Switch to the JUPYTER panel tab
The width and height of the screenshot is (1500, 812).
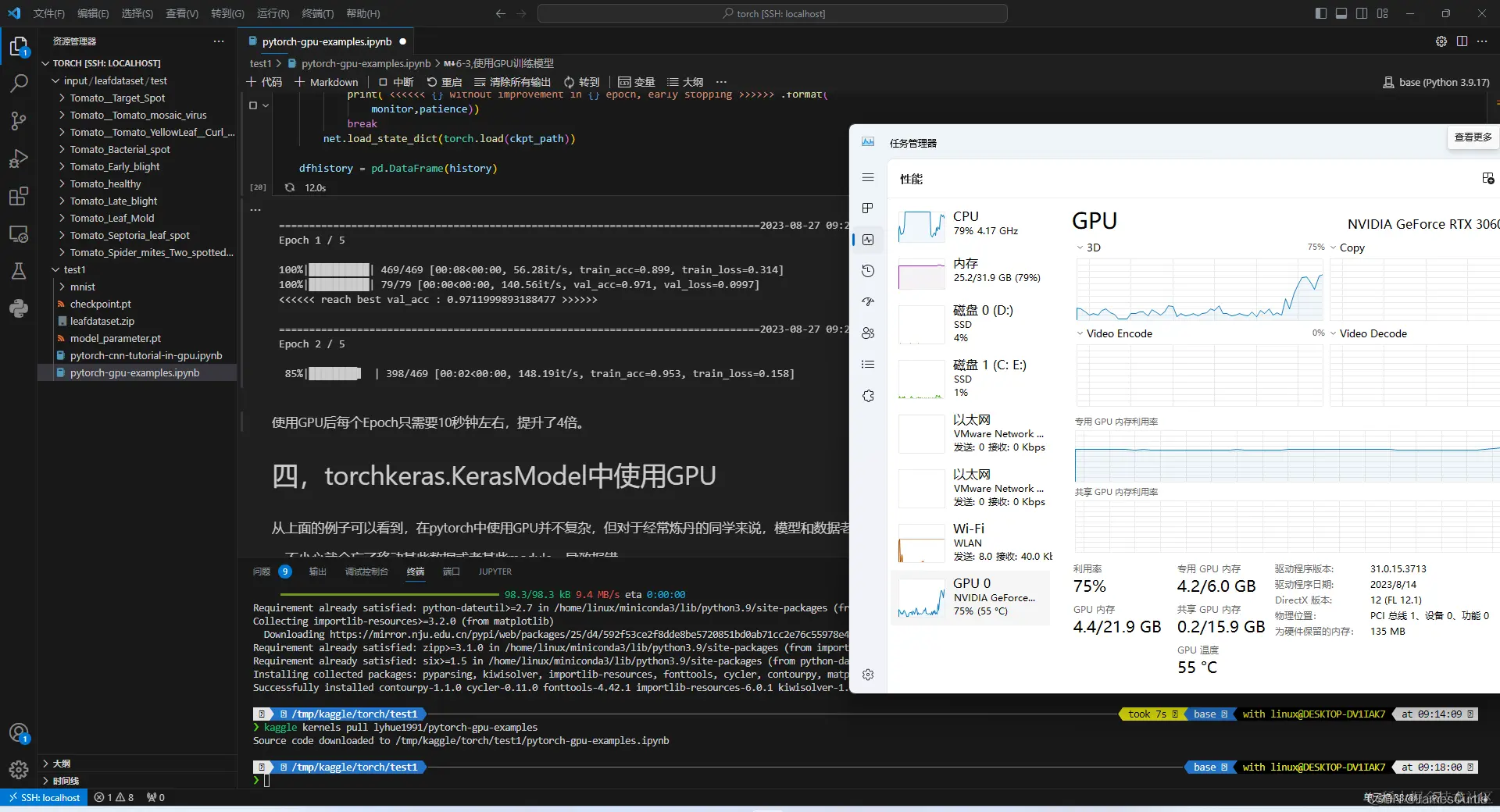click(495, 572)
